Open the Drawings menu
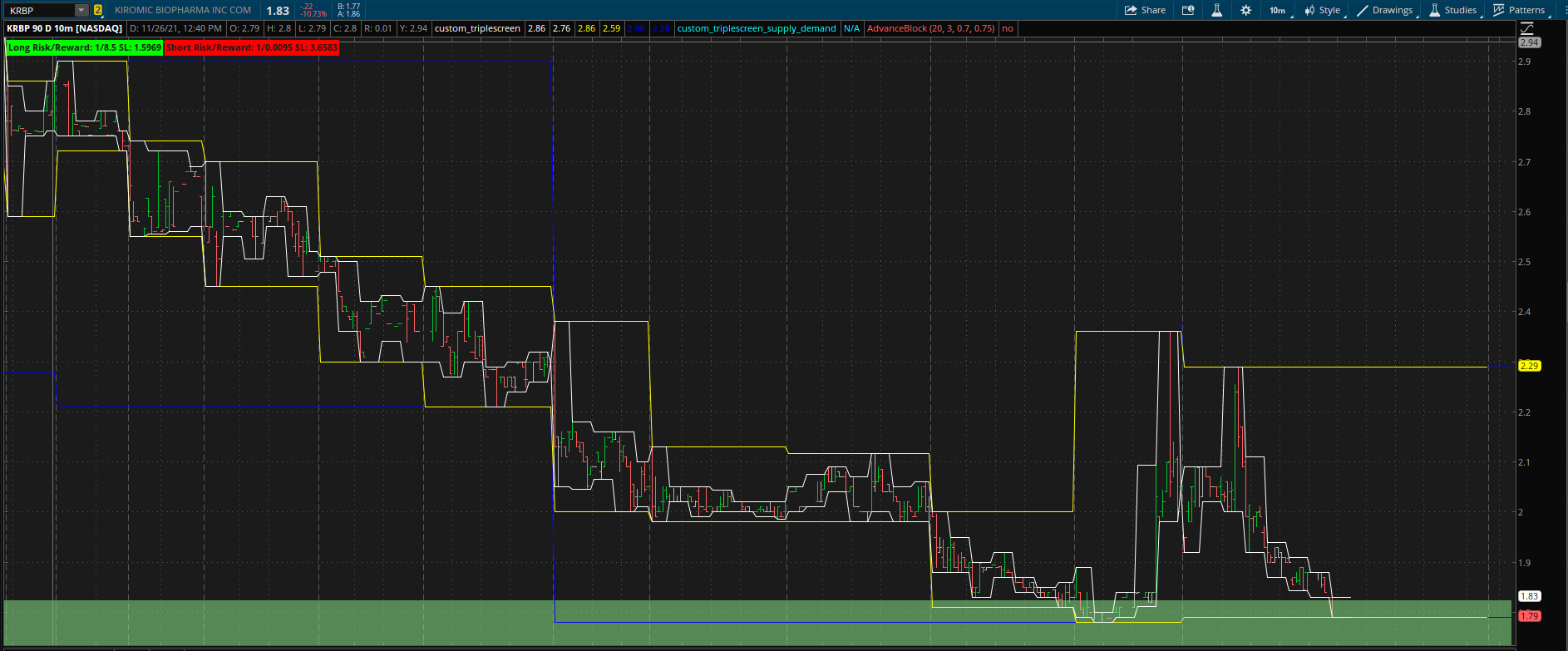This screenshot has height=651, width=1568. pos(1385,10)
